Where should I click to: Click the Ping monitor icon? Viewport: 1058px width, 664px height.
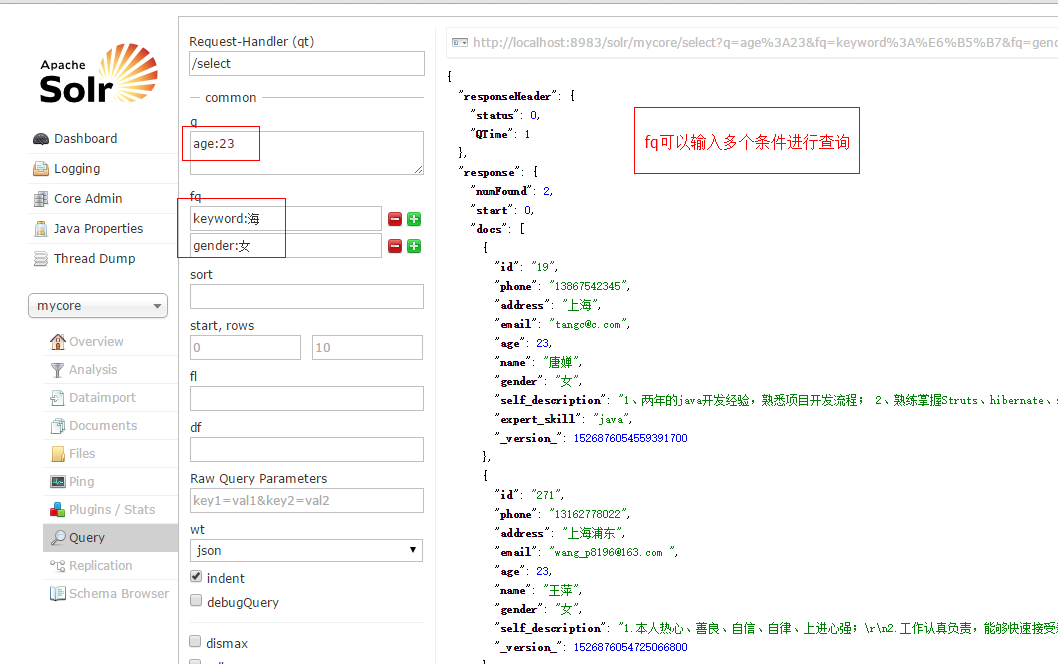(x=58, y=482)
